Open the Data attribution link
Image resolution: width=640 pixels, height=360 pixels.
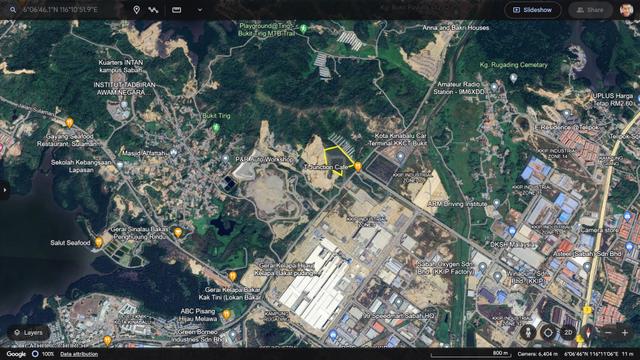pyautogui.click(x=79, y=354)
